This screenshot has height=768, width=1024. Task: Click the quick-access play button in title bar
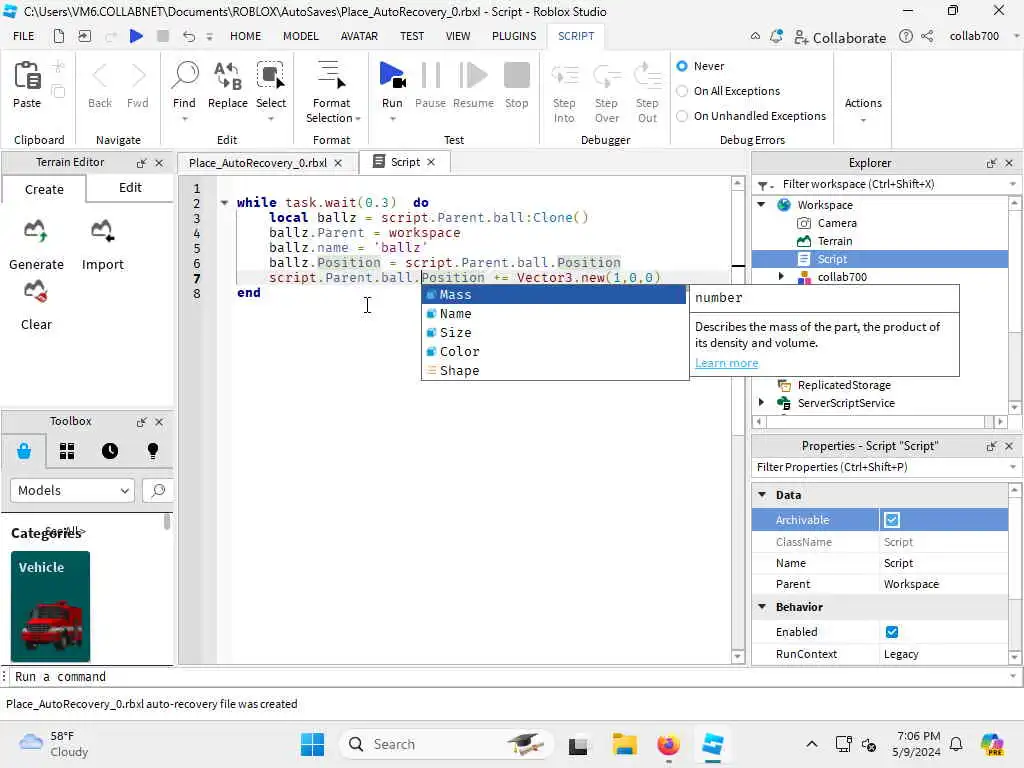pyautogui.click(x=136, y=36)
